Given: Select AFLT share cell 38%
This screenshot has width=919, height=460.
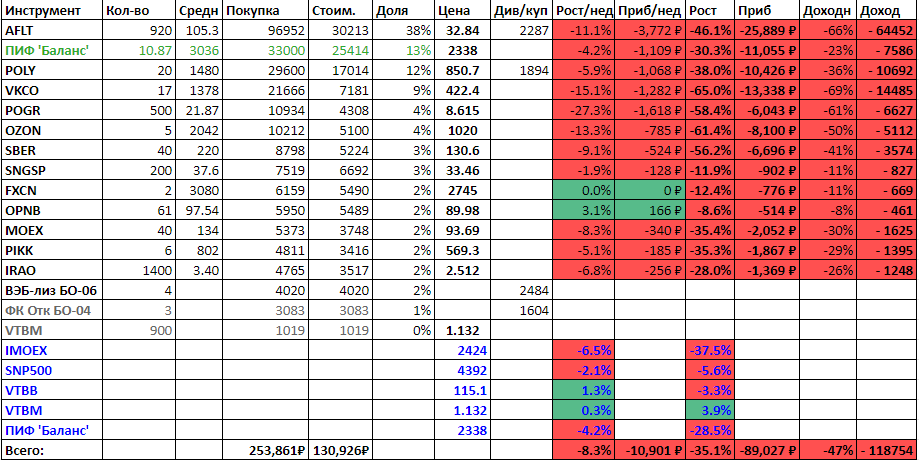Looking at the screenshot, I should pos(403,31).
